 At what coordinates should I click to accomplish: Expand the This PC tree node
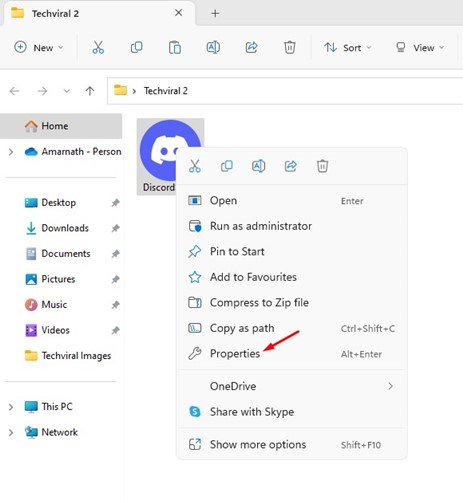point(11,407)
